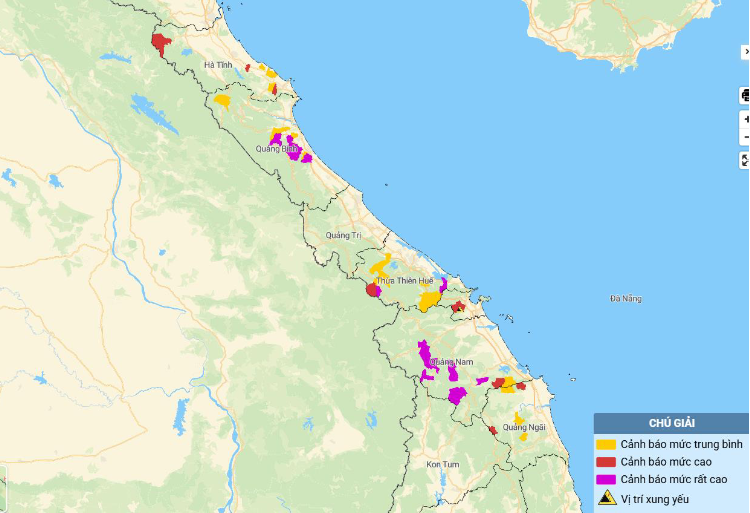Click the Đà Nẵng label
This screenshot has width=750, height=513.
click(625, 299)
